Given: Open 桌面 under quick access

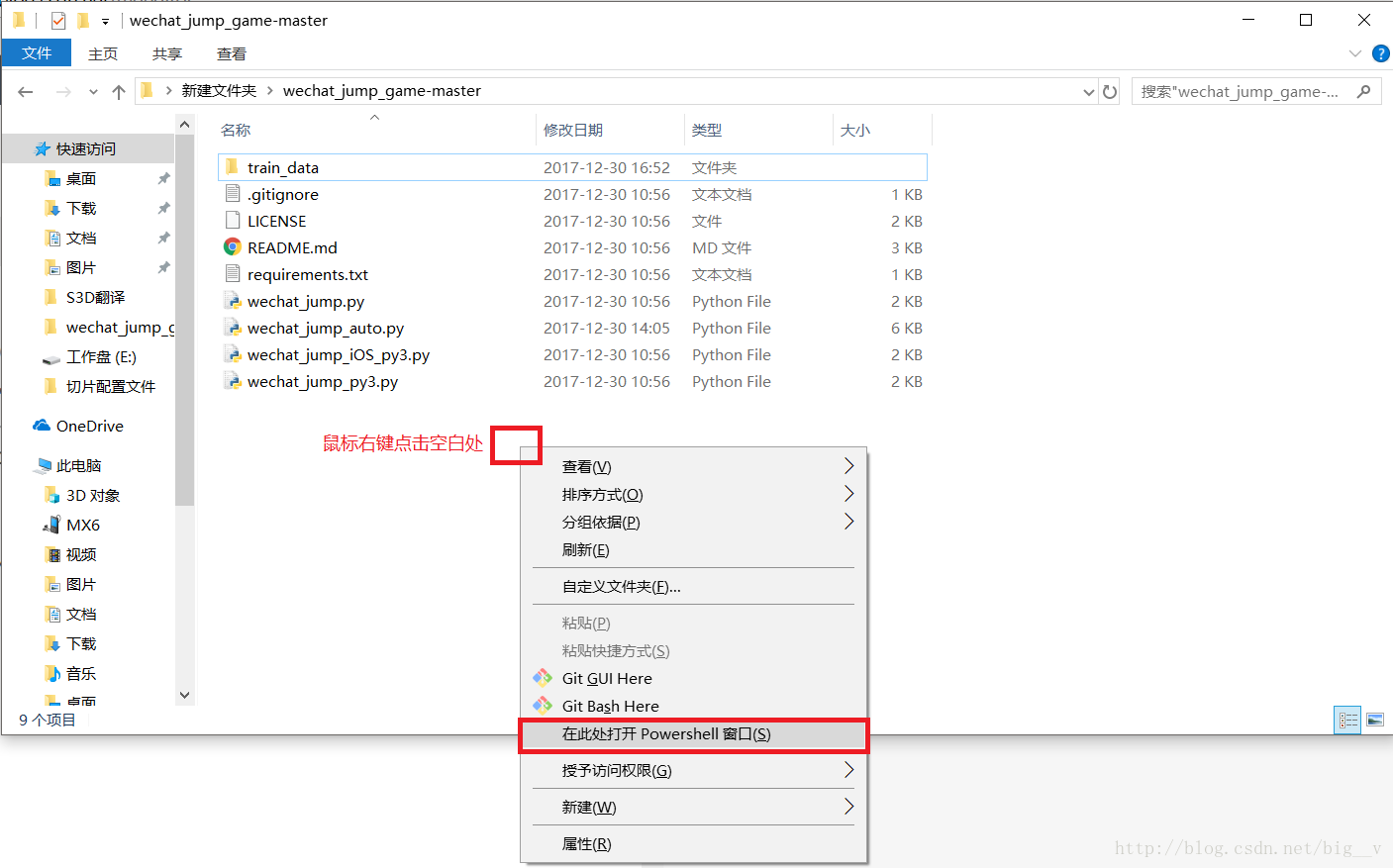Looking at the screenshot, I should click(81, 178).
